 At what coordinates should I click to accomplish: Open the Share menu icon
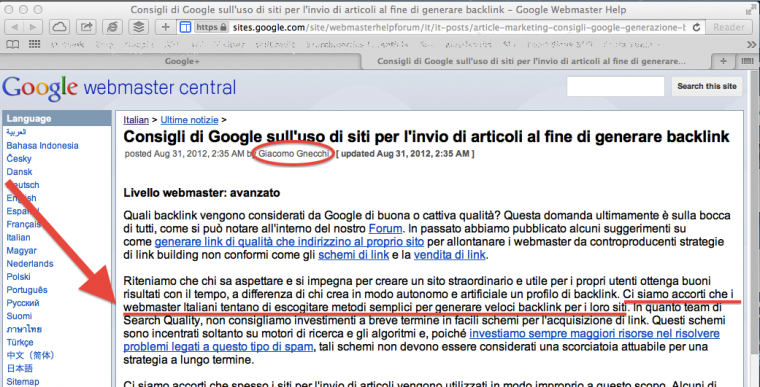86,27
